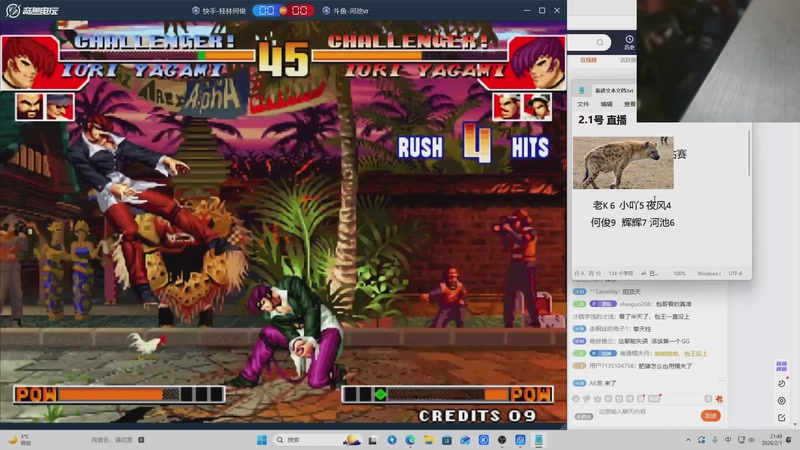Click the crown icon in chat toolbar
Viewport: 800px width, 450px height.
[x=597, y=398]
